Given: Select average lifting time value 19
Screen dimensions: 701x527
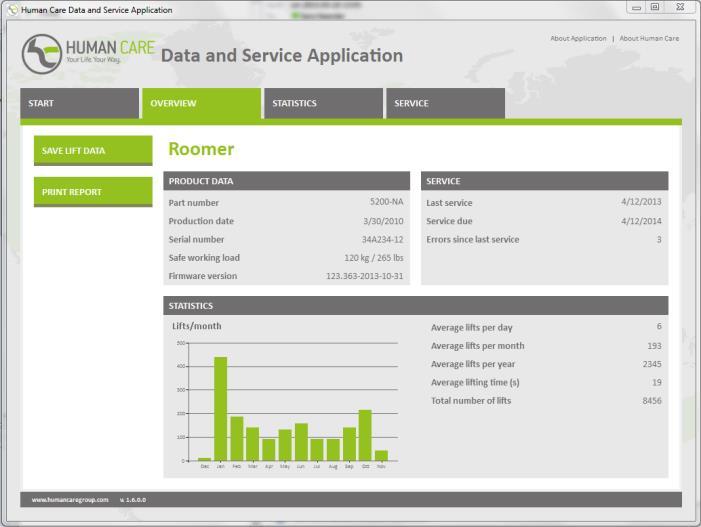Looking at the screenshot, I should point(657,383).
